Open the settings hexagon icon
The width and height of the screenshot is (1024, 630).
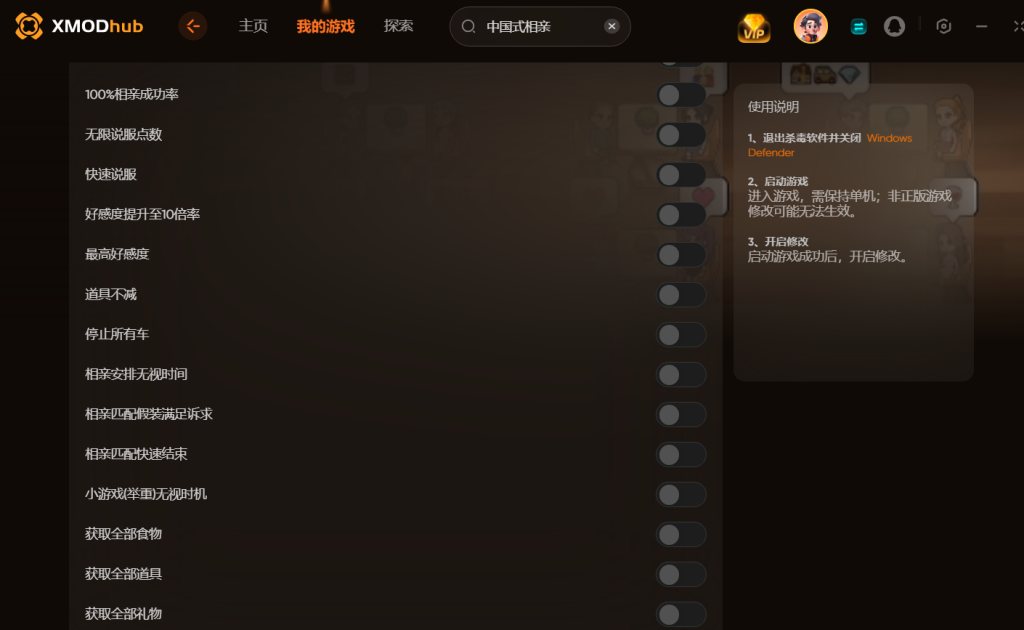pyautogui.click(x=943, y=26)
